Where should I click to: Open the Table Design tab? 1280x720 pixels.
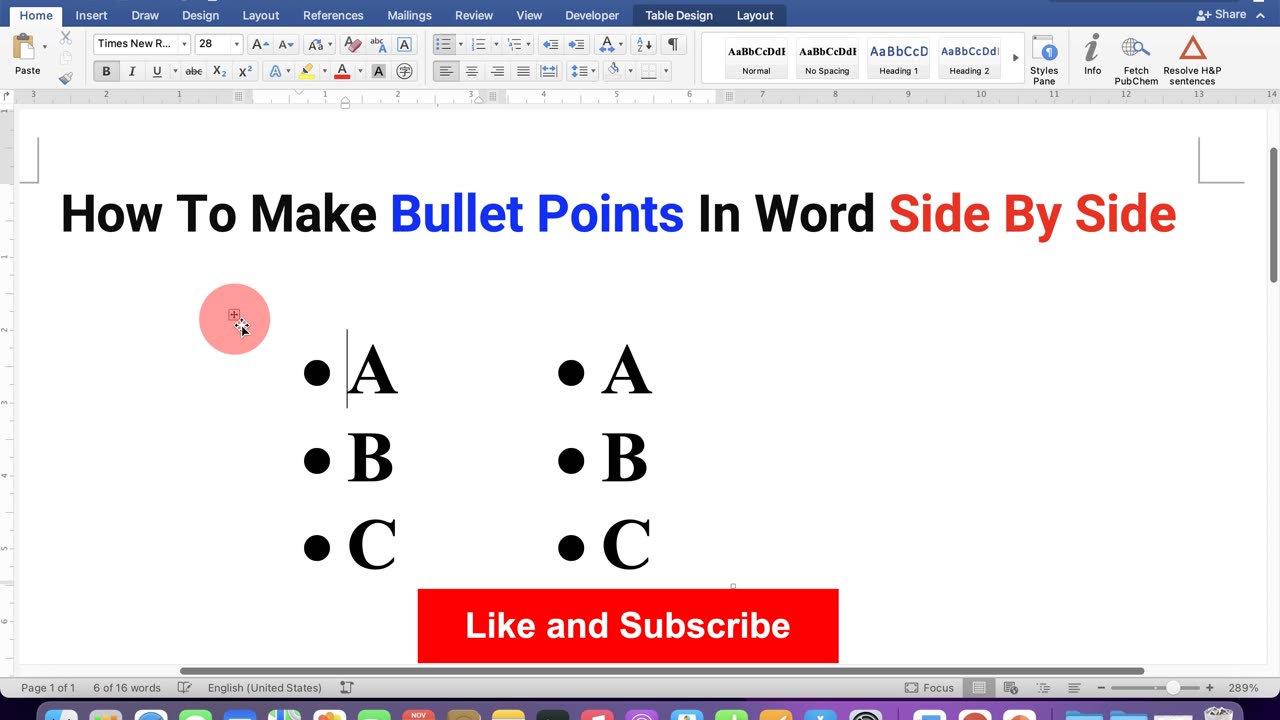pyautogui.click(x=679, y=15)
